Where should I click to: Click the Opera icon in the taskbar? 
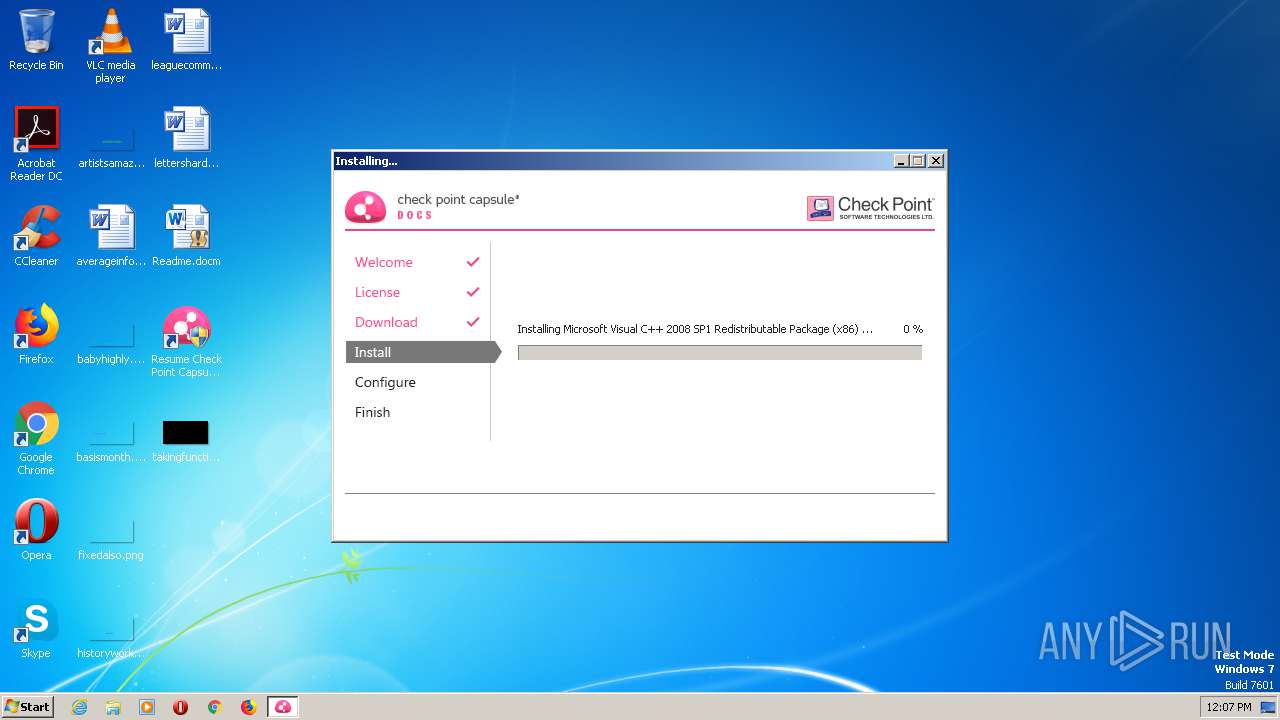pos(181,707)
